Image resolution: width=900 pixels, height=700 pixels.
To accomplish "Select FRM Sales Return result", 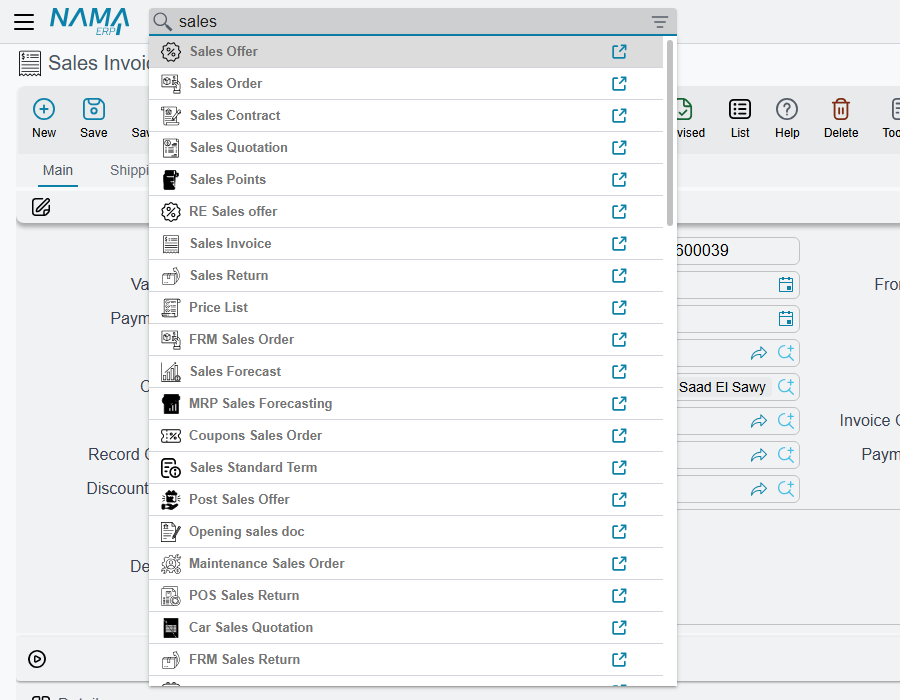I will [406, 660].
